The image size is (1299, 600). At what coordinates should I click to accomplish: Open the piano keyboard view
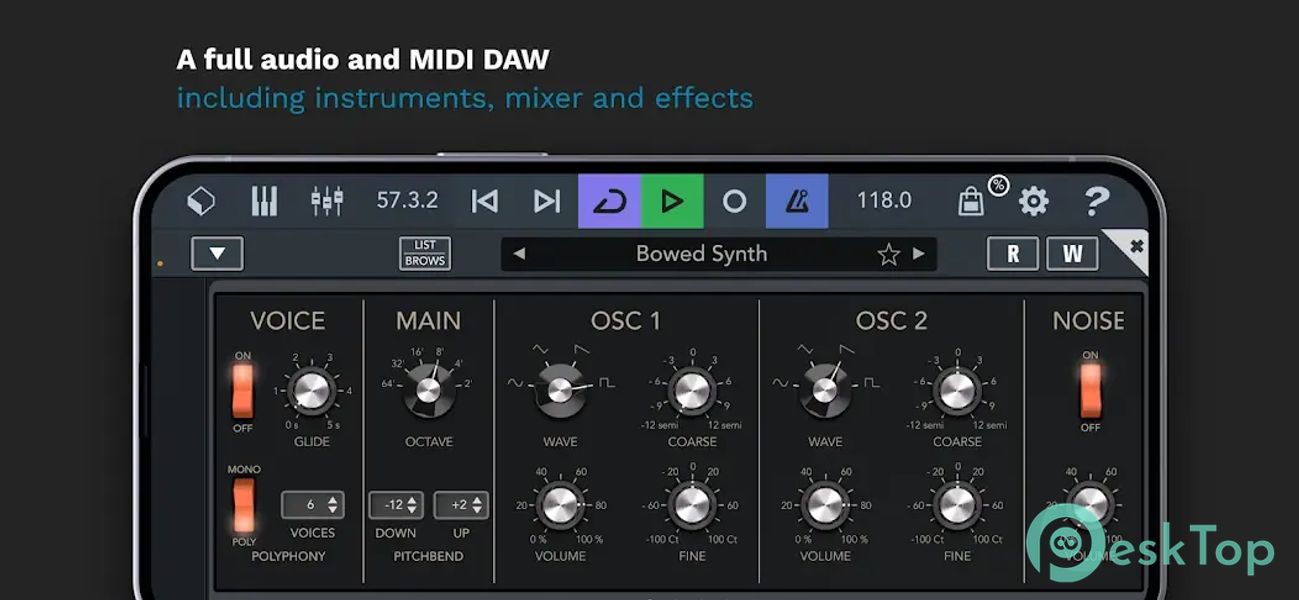coord(264,201)
